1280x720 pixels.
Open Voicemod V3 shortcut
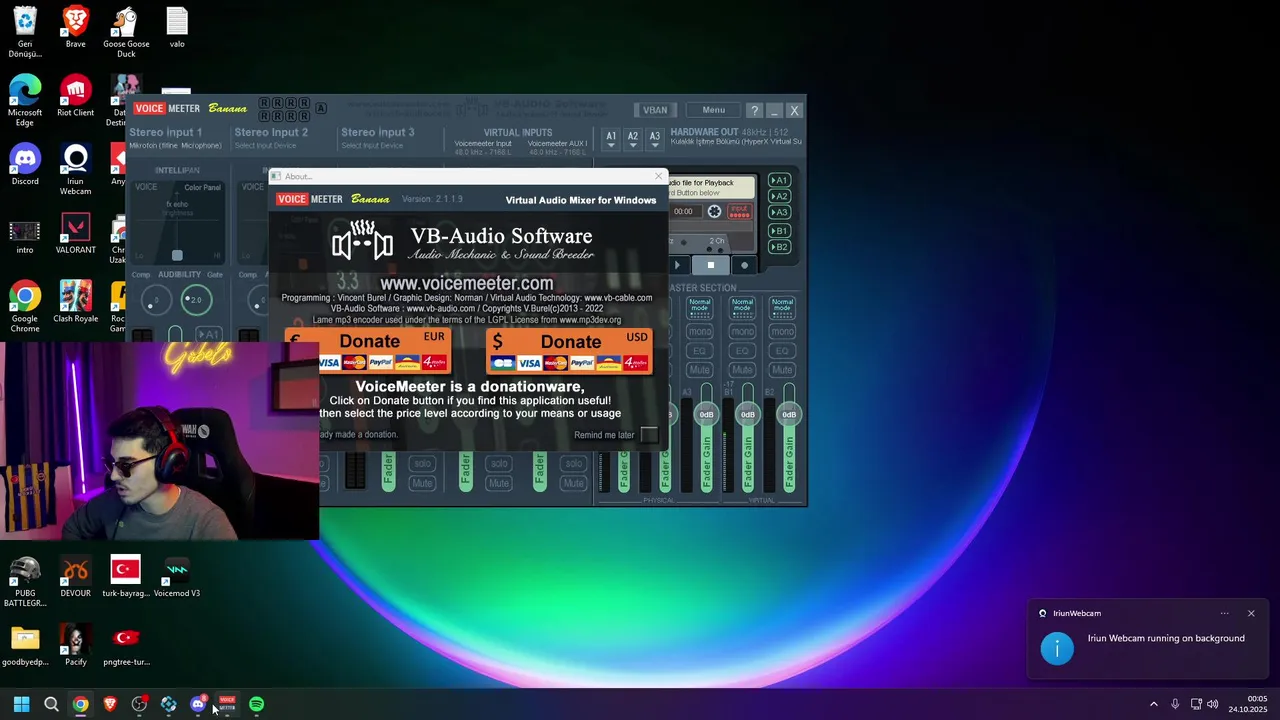pyautogui.click(x=177, y=576)
